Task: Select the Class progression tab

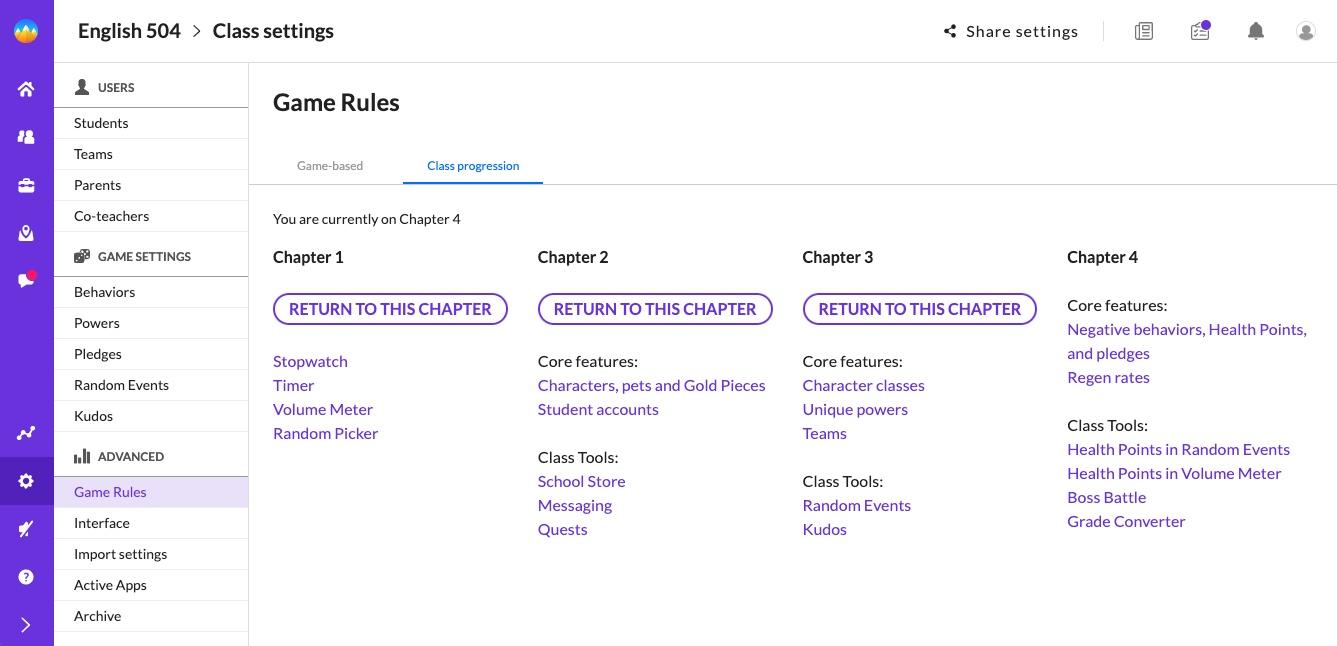Action: tap(473, 166)
